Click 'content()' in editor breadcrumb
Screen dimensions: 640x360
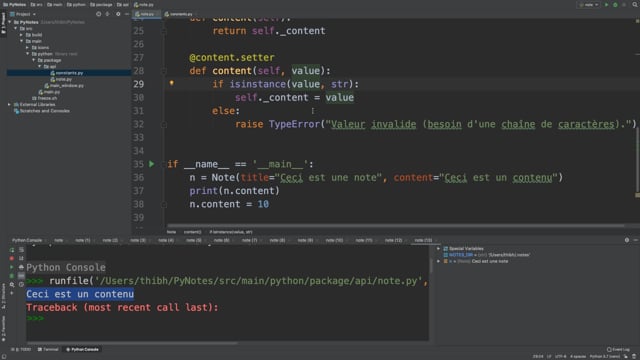(192, 232)
